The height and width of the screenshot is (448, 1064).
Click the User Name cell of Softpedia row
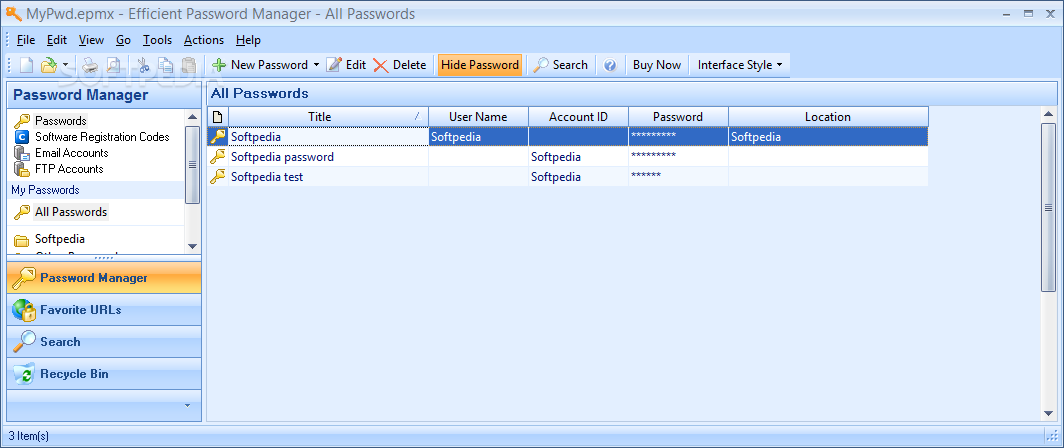coord(478,136)
